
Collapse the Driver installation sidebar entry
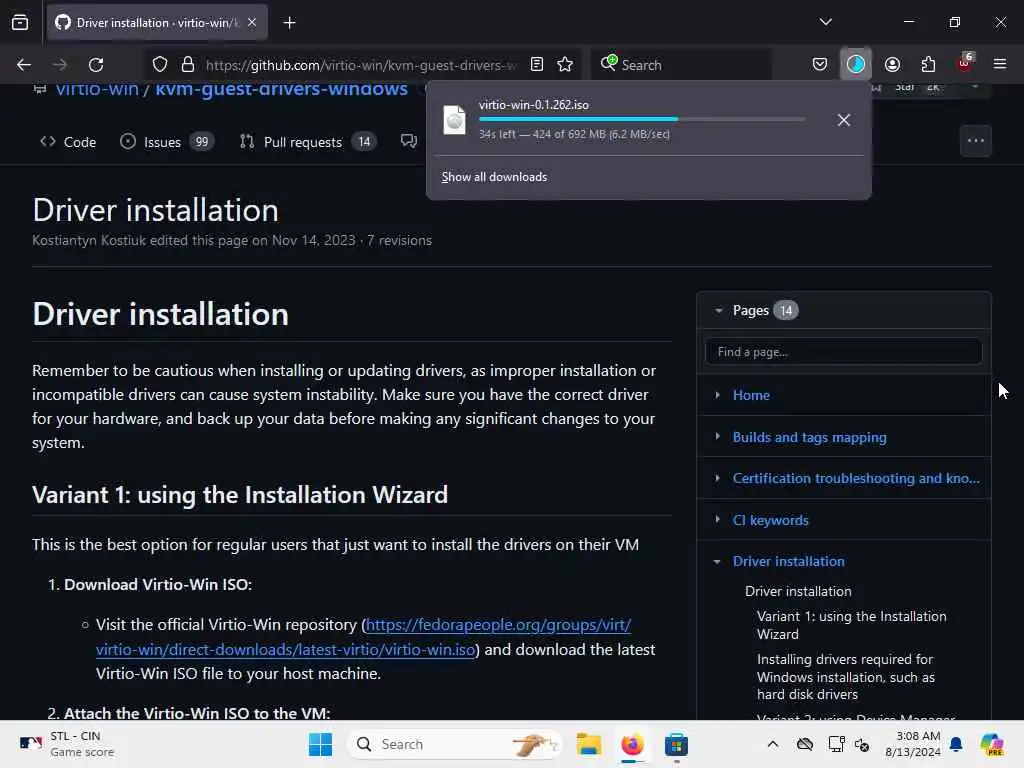[717, 562]
